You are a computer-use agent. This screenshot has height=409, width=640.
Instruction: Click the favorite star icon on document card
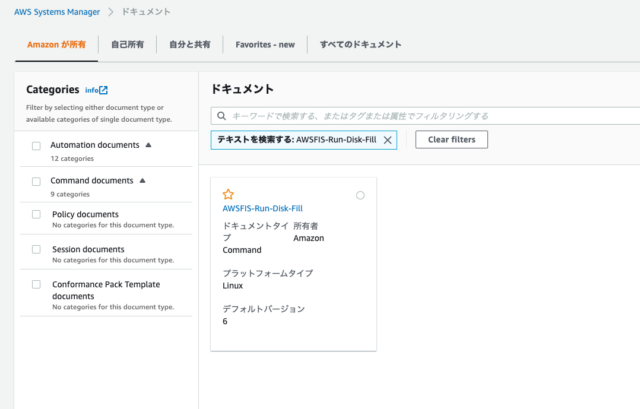point(228,194)
